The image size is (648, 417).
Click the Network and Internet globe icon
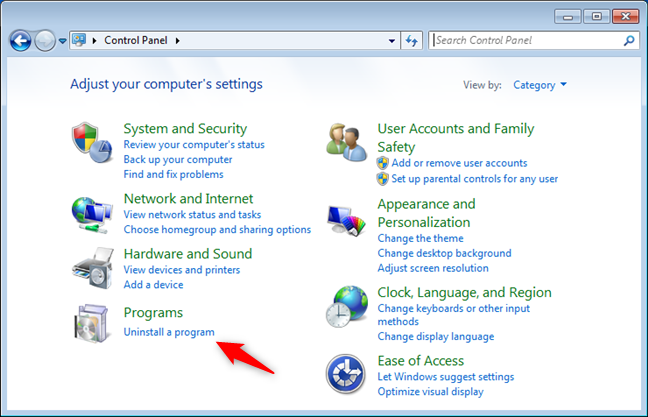[92, 215]
